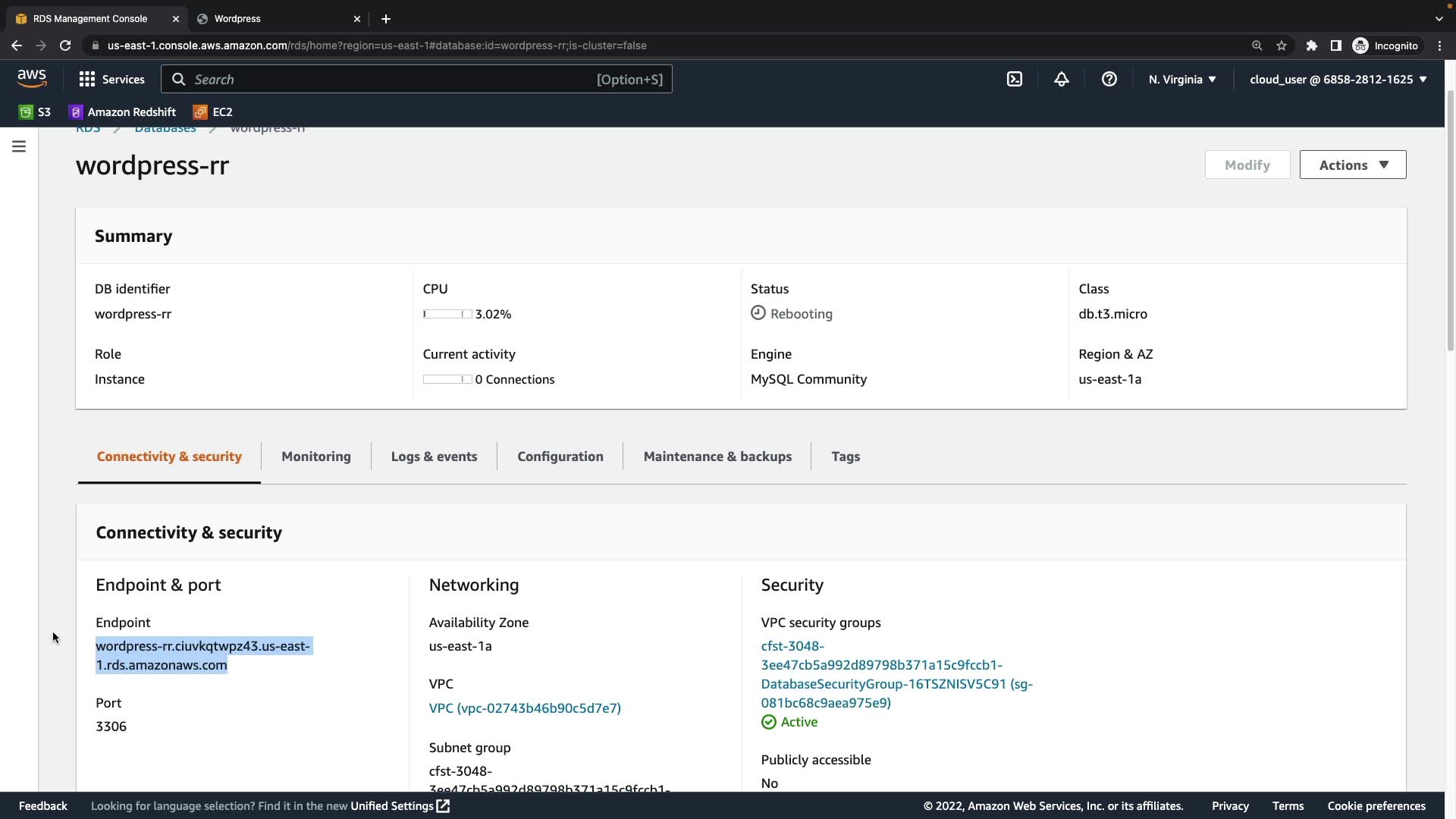Expand the N. Virginia region dropdown
The height and width of the screenshot is (819, 1456).
tap(1182, 79)
